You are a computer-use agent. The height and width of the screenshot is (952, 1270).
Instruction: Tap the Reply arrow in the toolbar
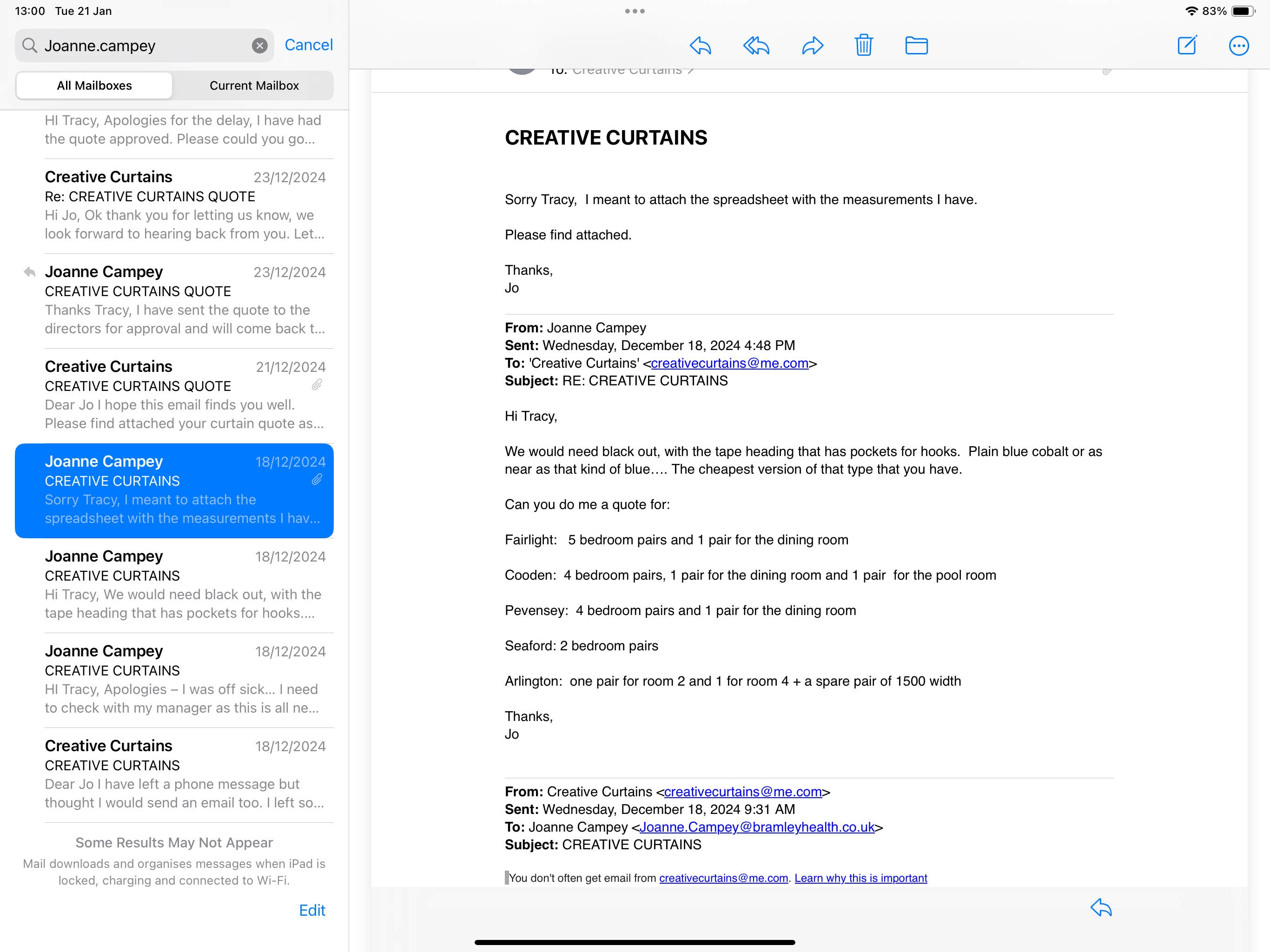point(701,46)
